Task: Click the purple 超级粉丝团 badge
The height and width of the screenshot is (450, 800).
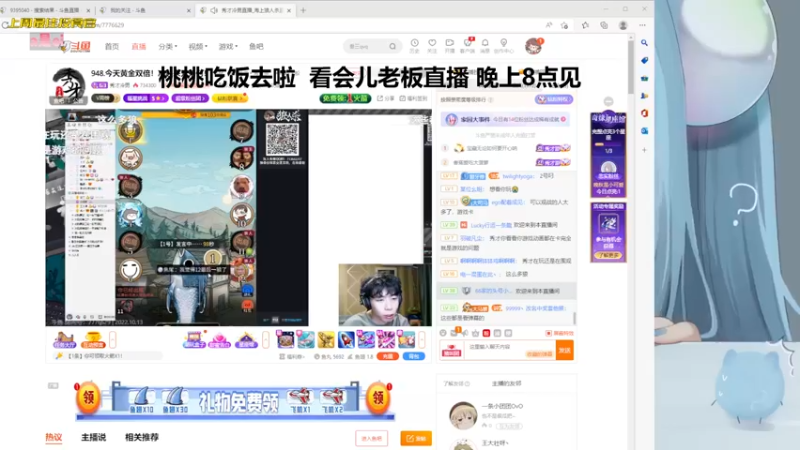Action: (x=190, y=98)
